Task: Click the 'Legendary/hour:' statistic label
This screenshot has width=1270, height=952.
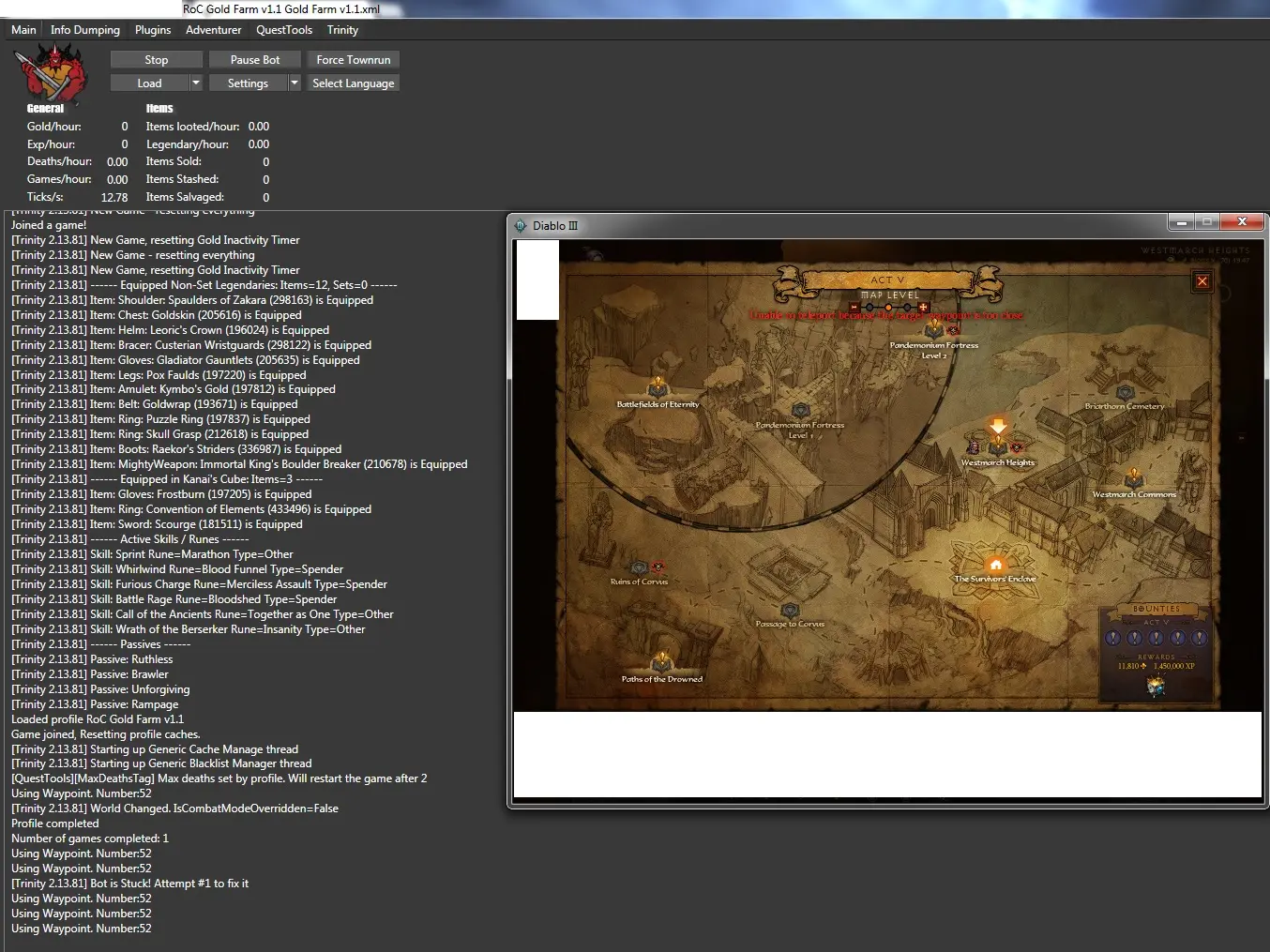Action: pyautogui.click(x=188, y=144)
